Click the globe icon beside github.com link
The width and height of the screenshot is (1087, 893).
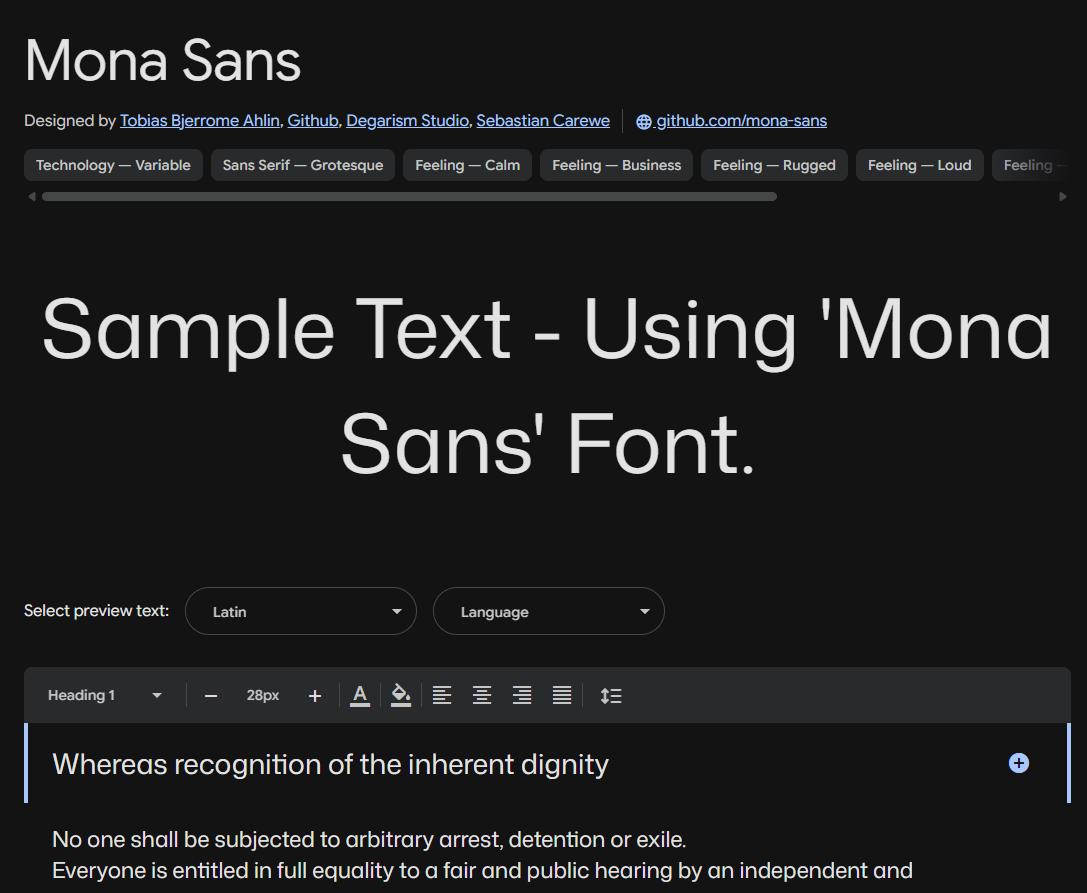pyautogui.click(x=643, y=121)
